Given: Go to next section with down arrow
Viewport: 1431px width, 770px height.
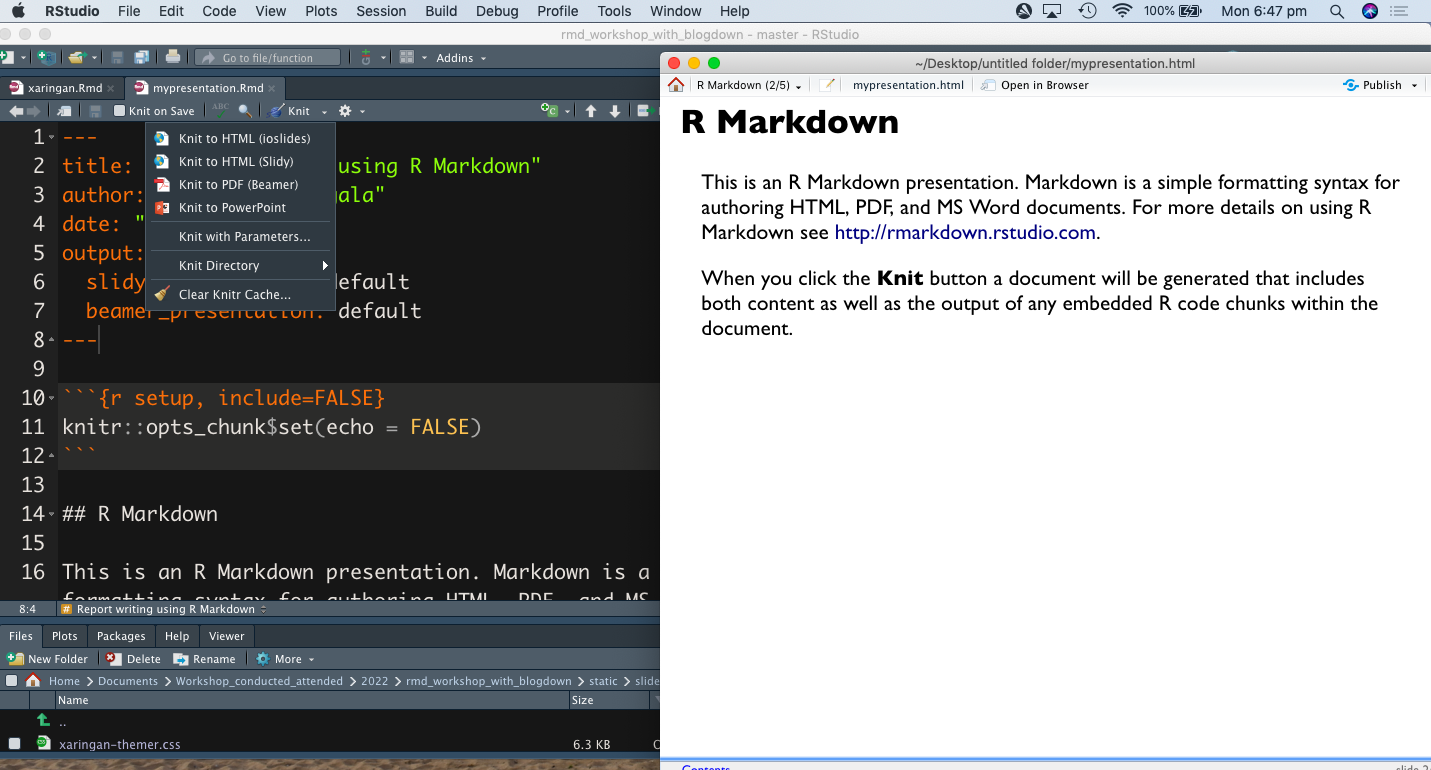Looking at the screenshot, I should tap(614, 111).
